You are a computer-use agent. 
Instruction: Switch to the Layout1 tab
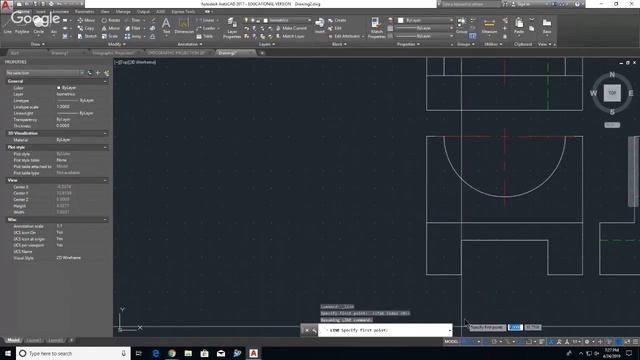(33, 340)
